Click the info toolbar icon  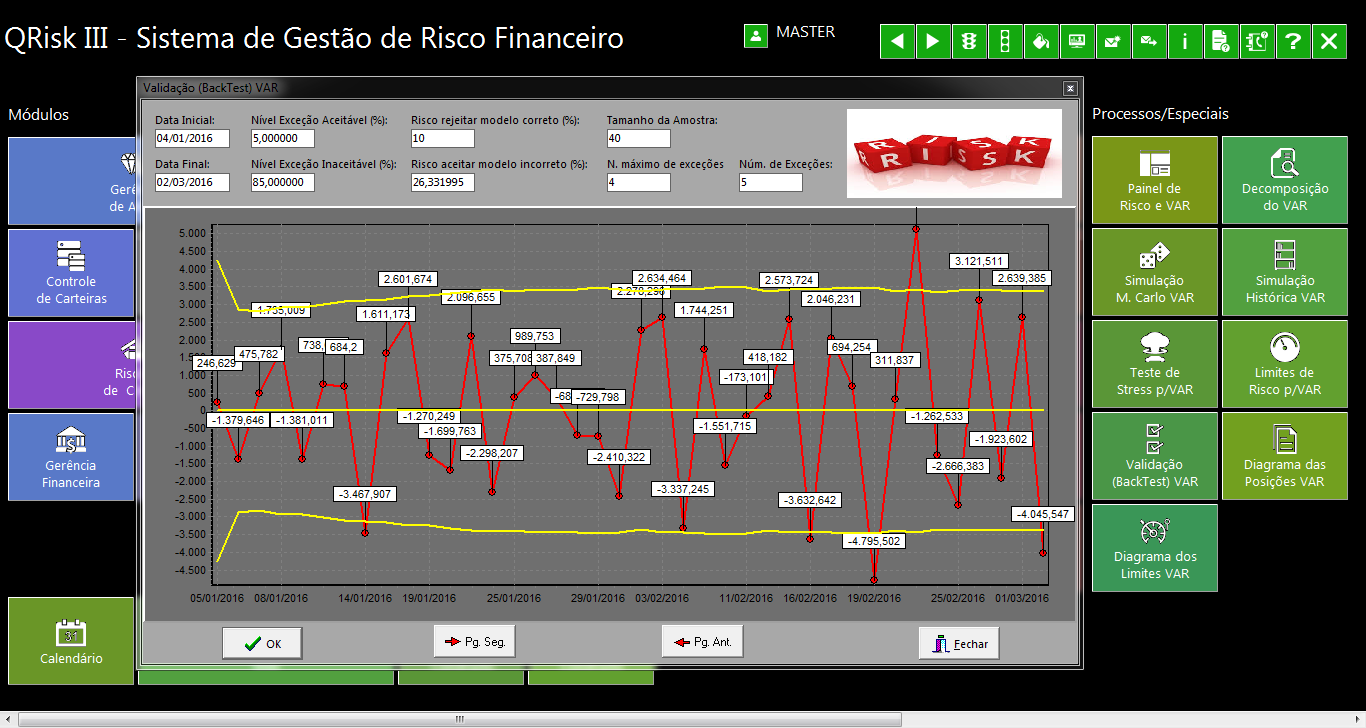[1185, 41]
